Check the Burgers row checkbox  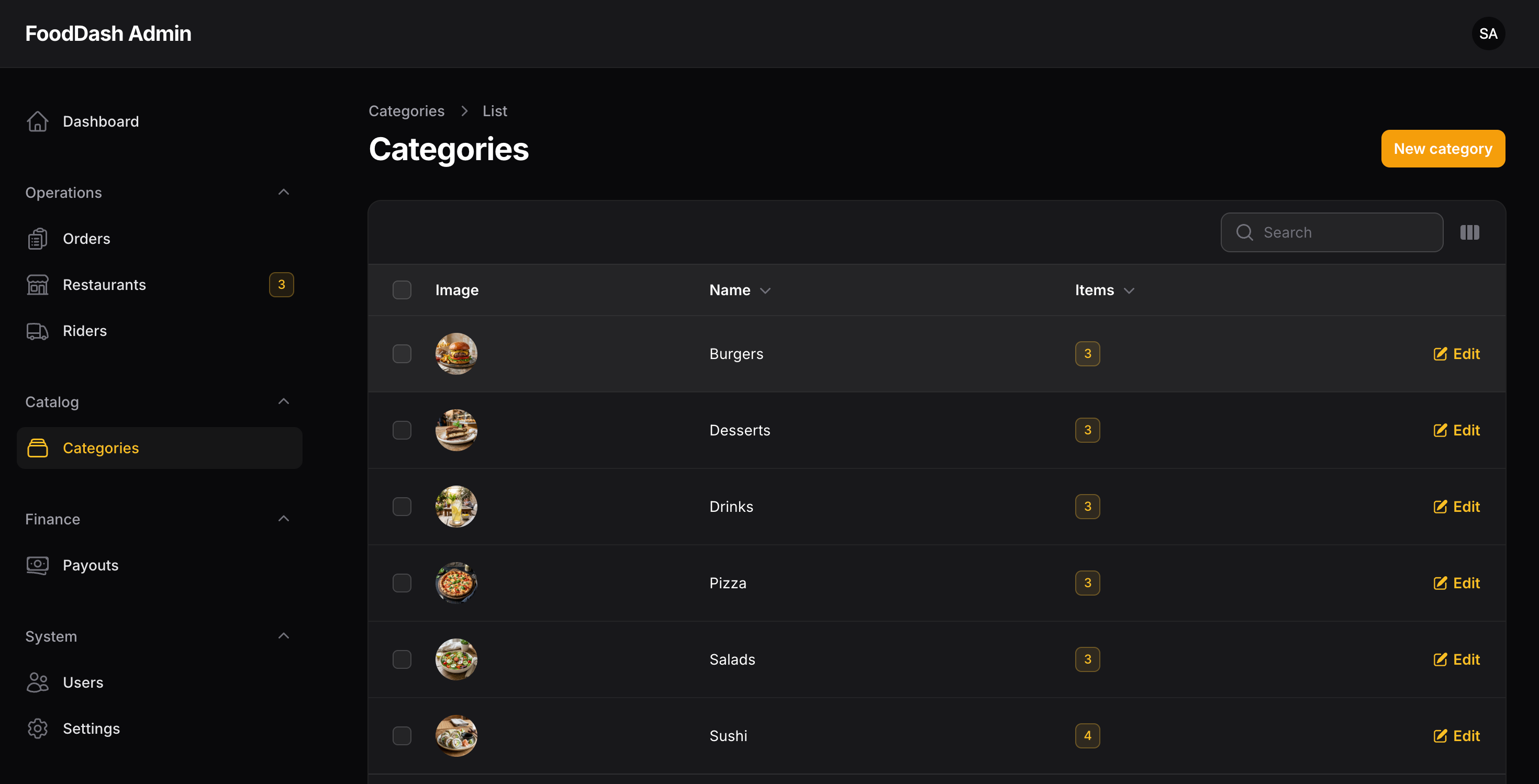(x=402, y=354)
